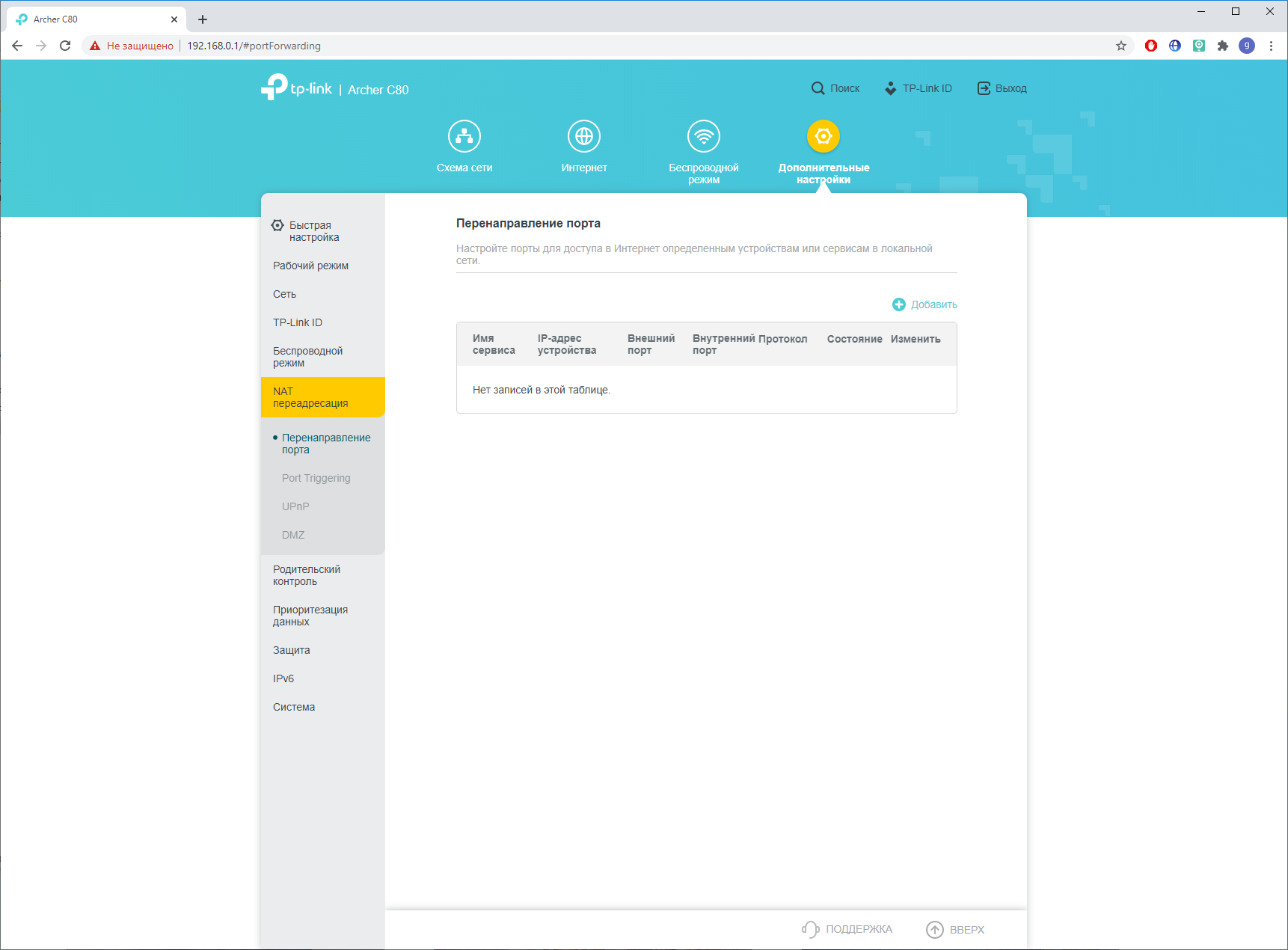1288x950 pixels.
Task: Select the DMZ submenu item
Action: (x=293, y=535)
